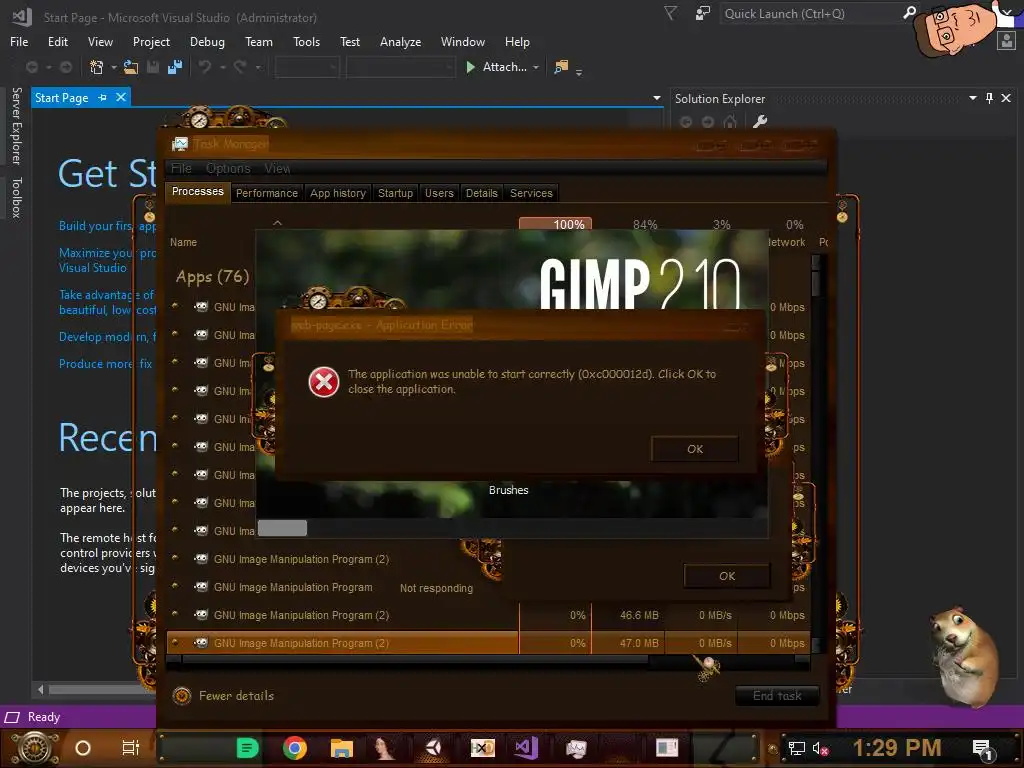Click the Find in Files toolbar icon
This screenshot has width=1024, height=768.
tap(561, 67)
